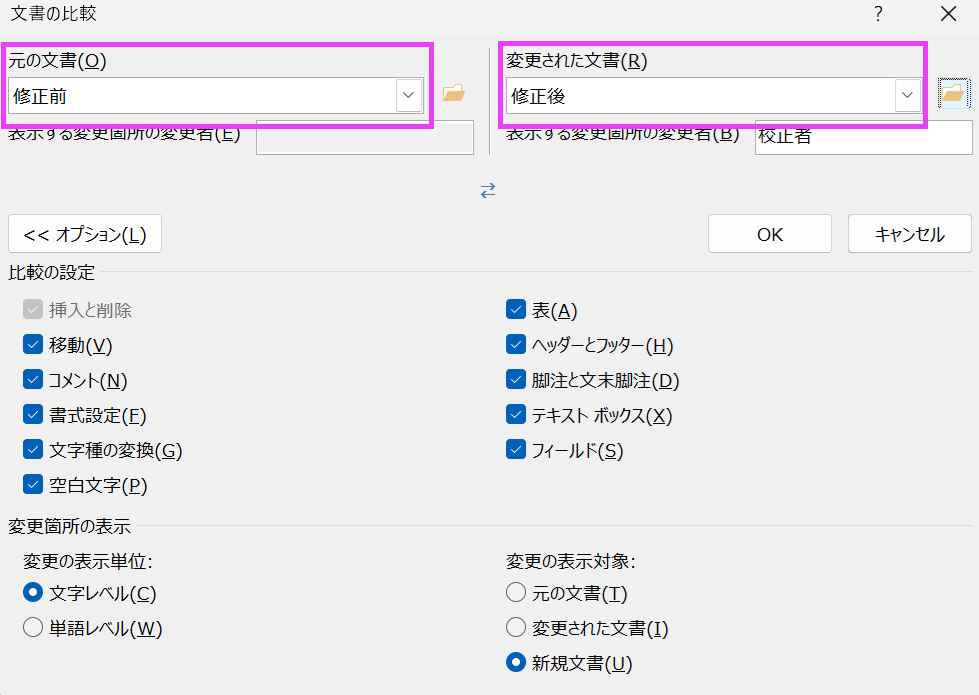979x695 pixels.
Task: Select the 単語レベル radio button
Action: pos(33,629)
